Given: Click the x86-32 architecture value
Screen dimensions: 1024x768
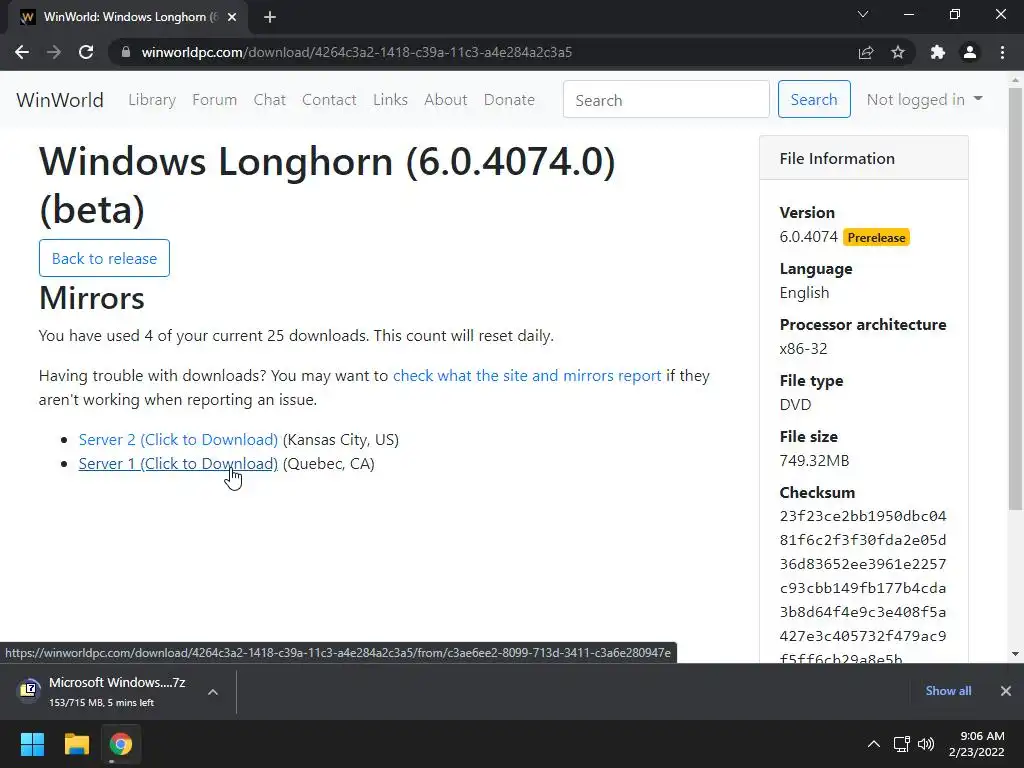Looking at the screenshot, I should (x=803, y=349).
